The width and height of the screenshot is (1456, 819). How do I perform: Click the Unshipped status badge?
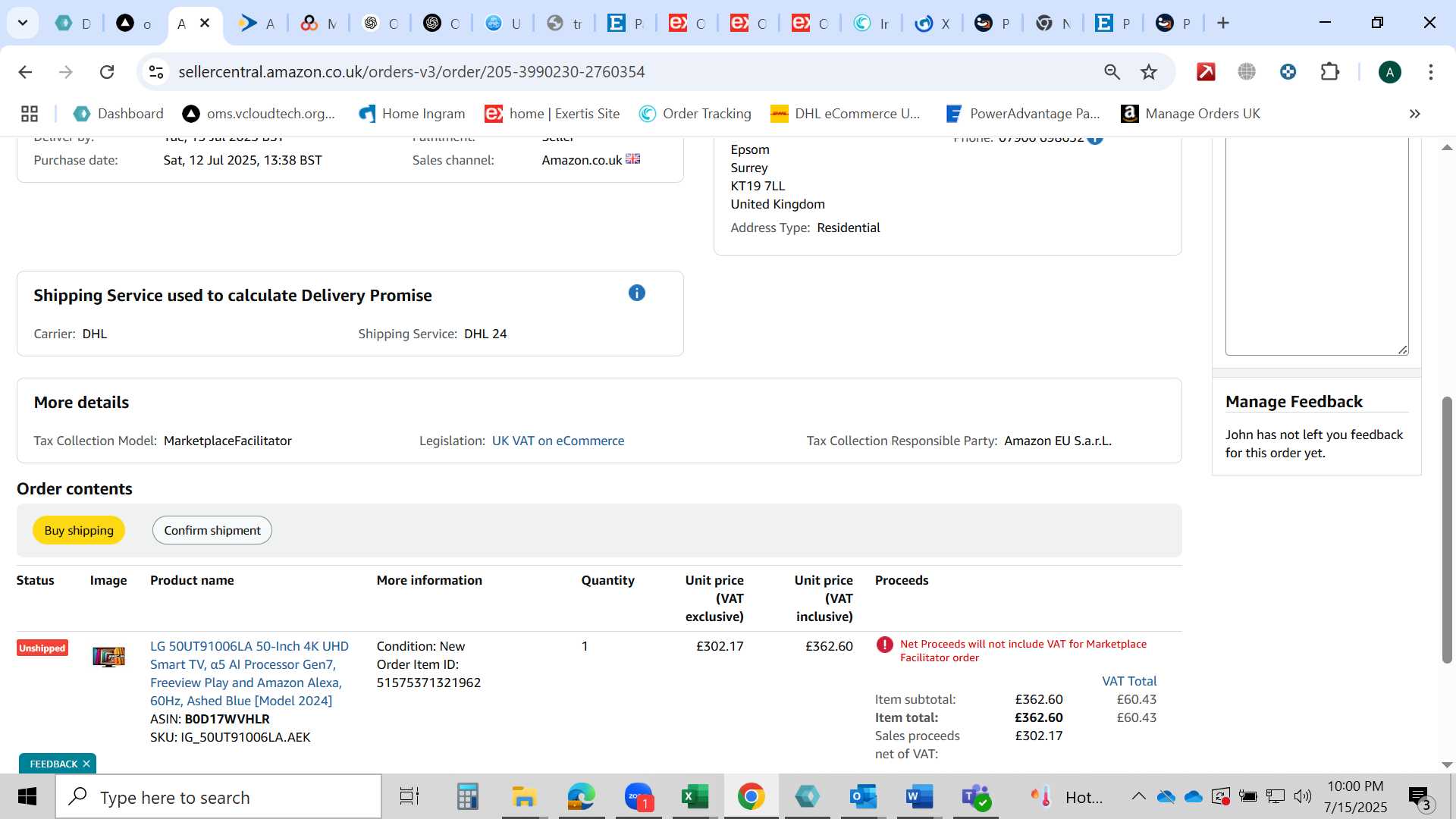tap(42, 648)
